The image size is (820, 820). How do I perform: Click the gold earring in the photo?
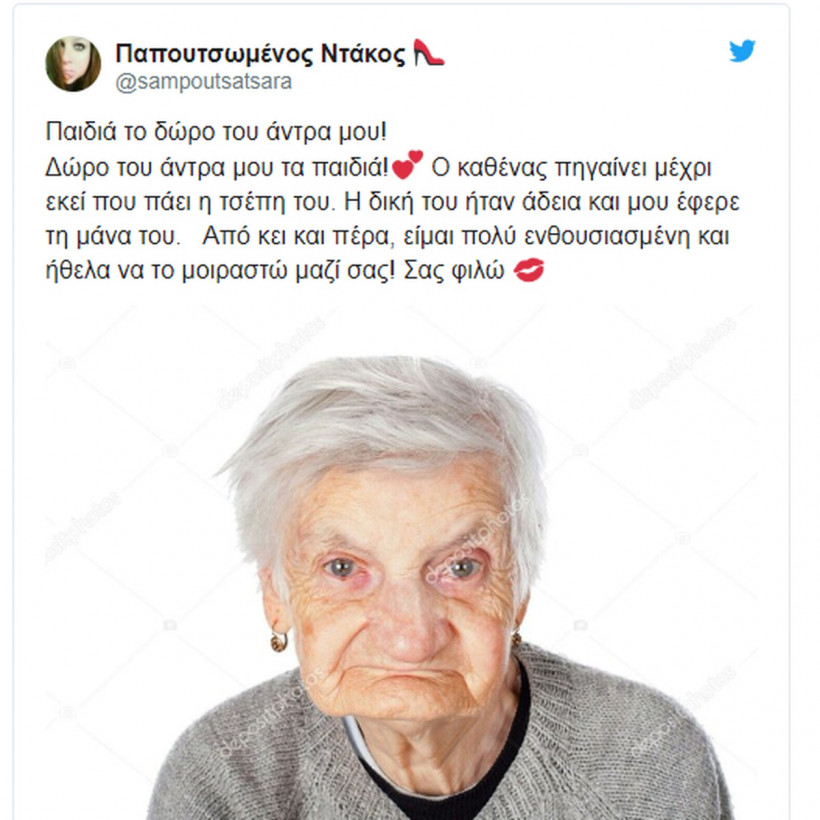tap(279, 641)
